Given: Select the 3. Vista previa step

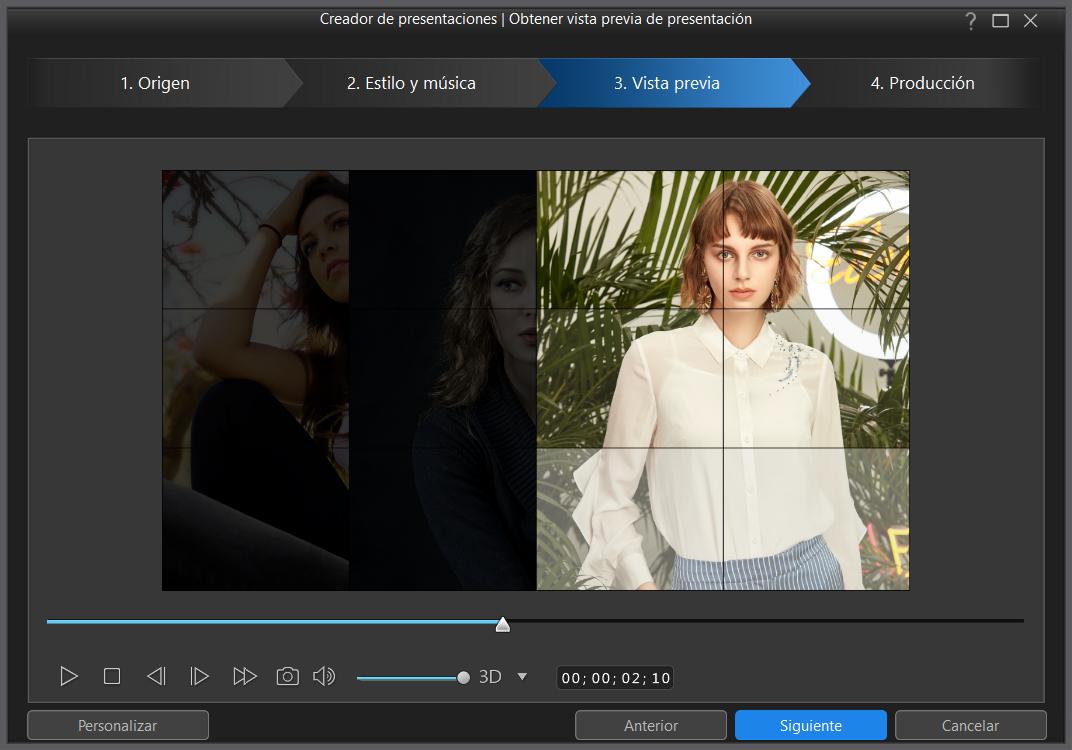Looking at the screenshot, I should (666, 83).
